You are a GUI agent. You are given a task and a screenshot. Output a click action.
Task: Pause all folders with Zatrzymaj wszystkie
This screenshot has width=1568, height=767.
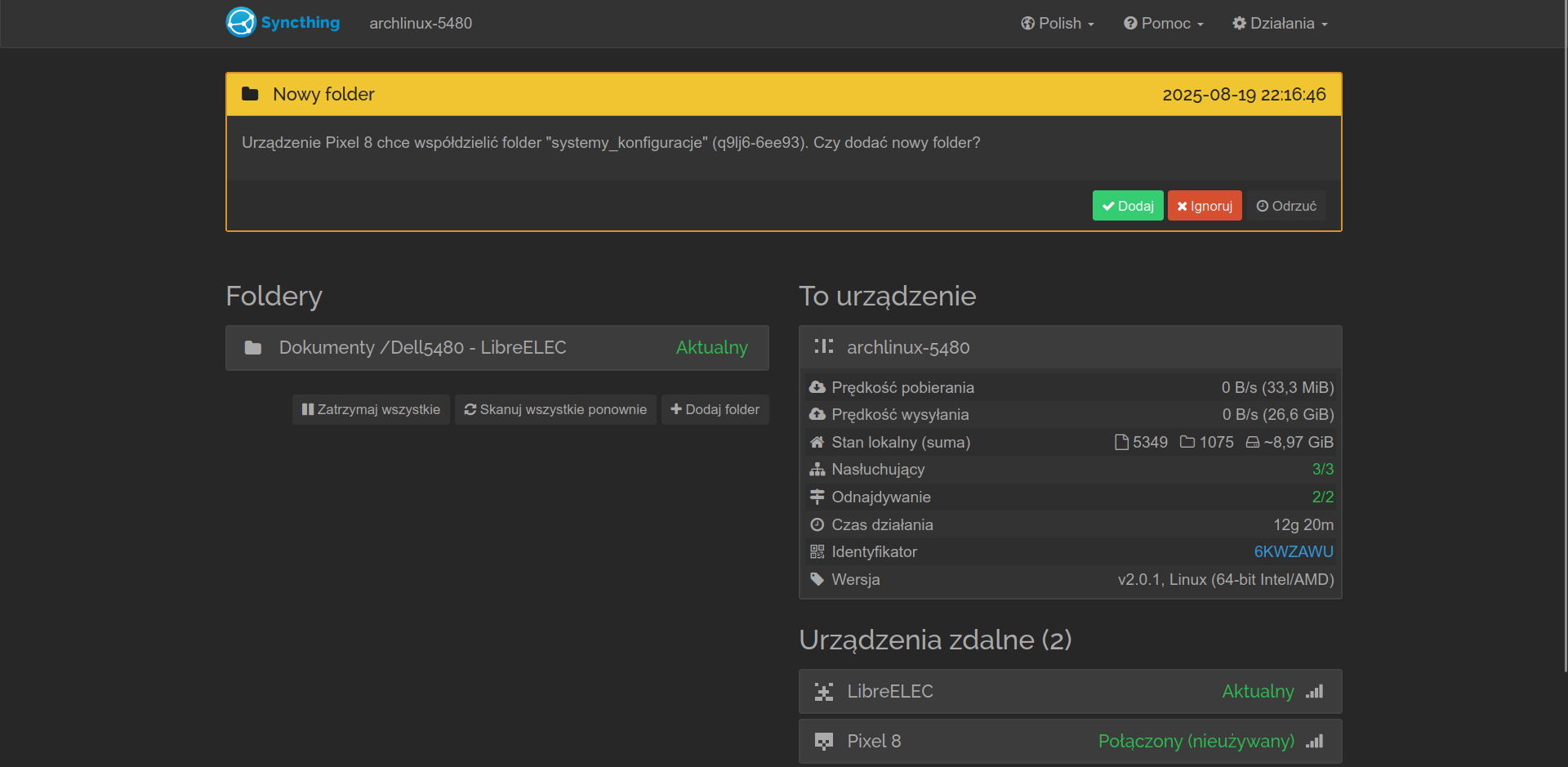[371, 409]
